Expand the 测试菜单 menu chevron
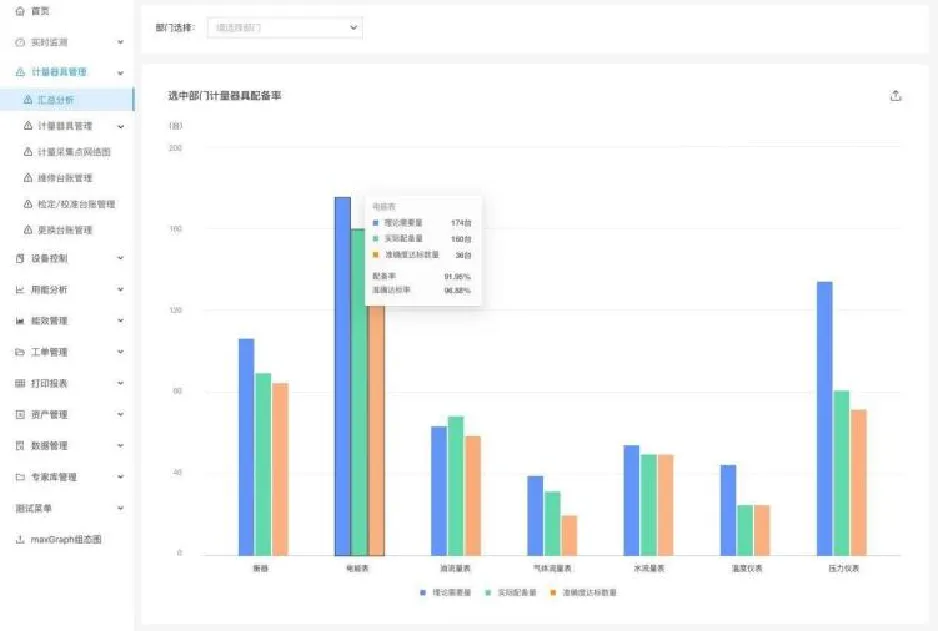The image size is (938, 631). pyautogui.click(x=121, y=509)
